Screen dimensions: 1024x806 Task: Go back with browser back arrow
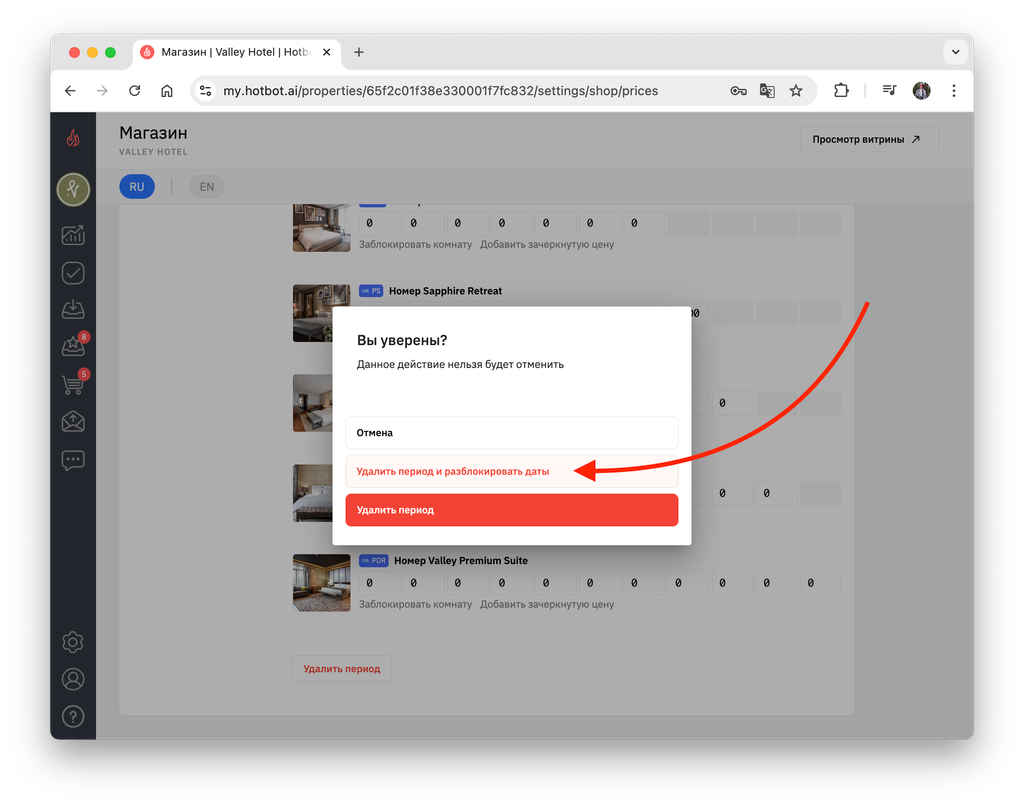tap(70, 91)
